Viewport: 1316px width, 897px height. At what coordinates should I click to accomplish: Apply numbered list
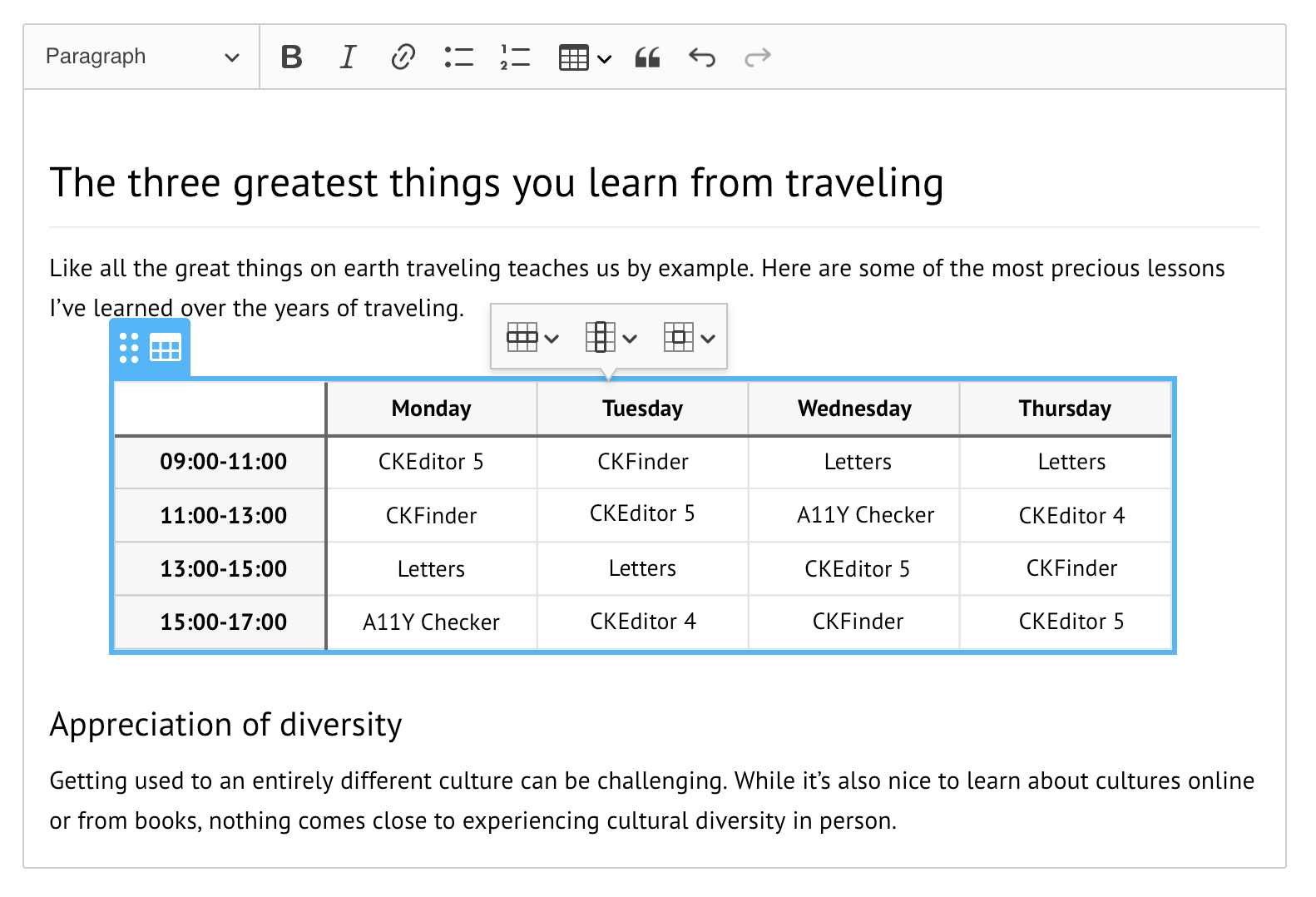coord(515,57)
